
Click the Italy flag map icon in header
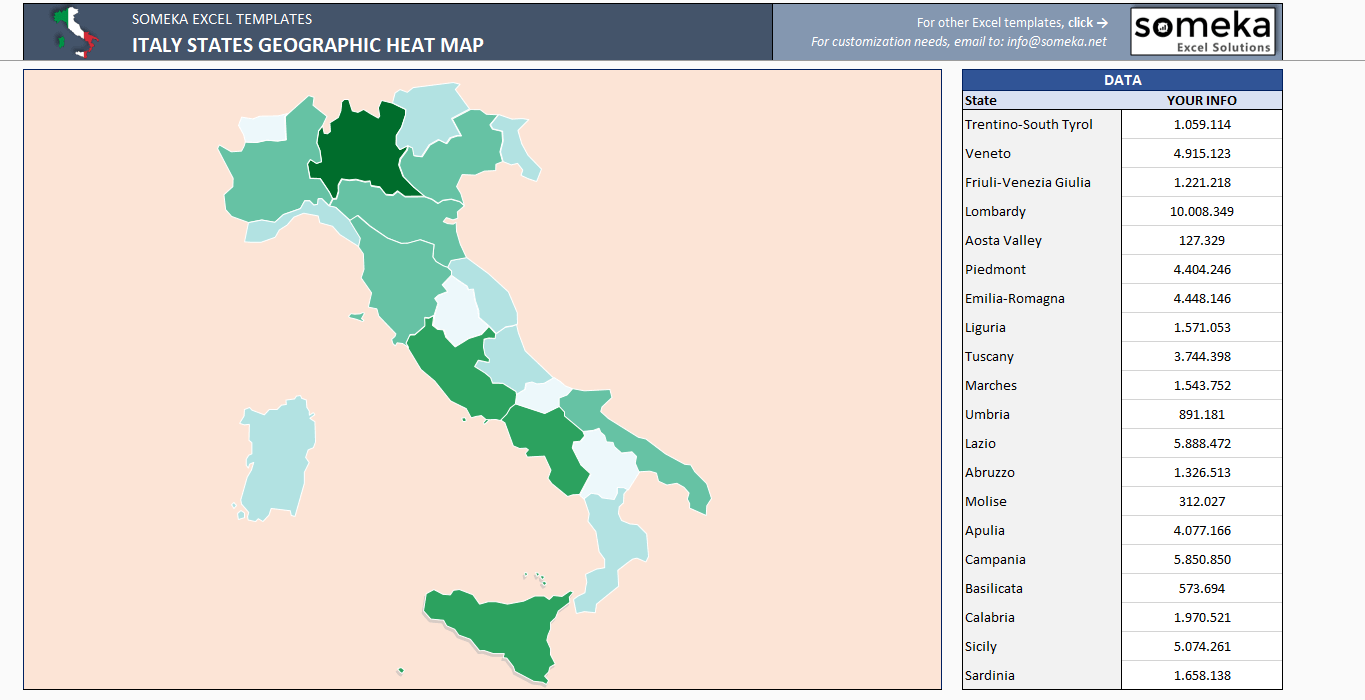coord(75,31)
